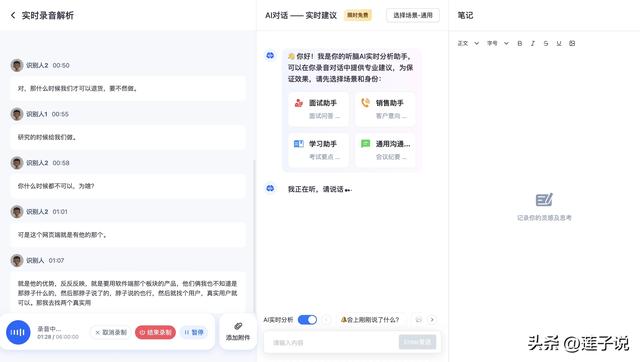This screenshot has width=640, height=362.
Task: Click the recording elapsed time counter
Action: [58, 337]
